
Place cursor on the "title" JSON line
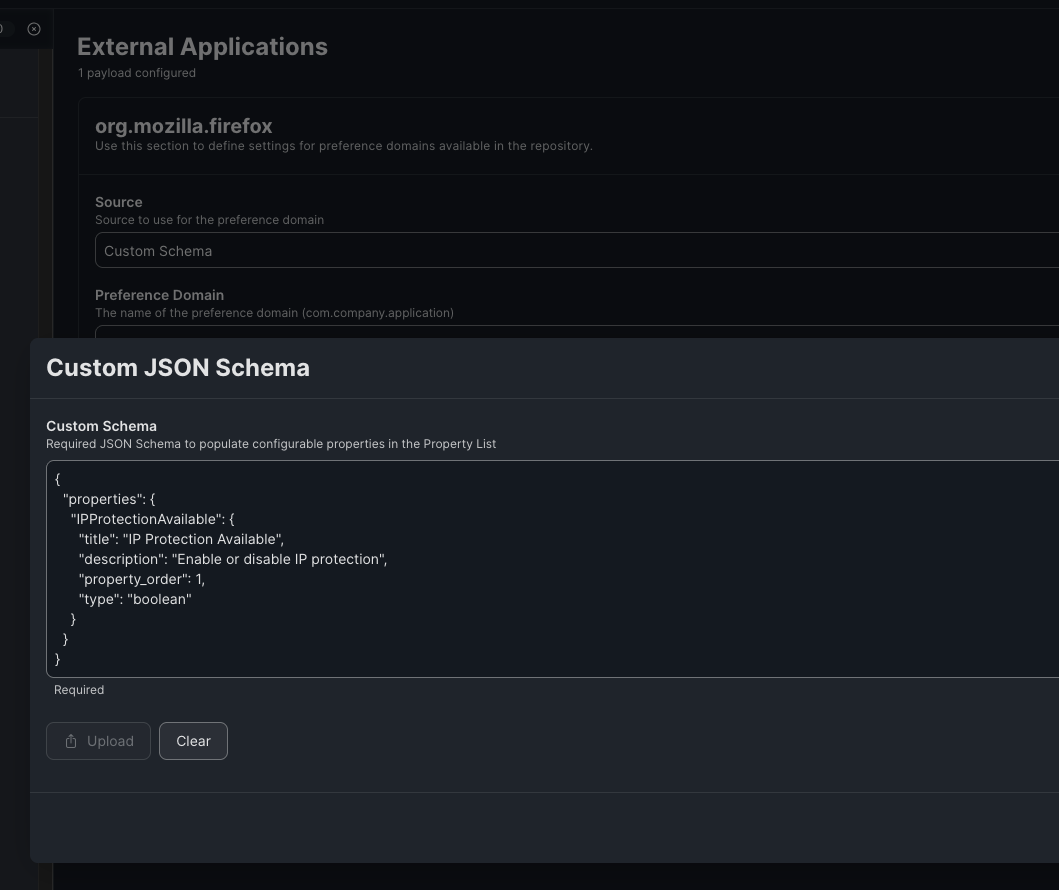pyautogui.click(x=181, y=539)
